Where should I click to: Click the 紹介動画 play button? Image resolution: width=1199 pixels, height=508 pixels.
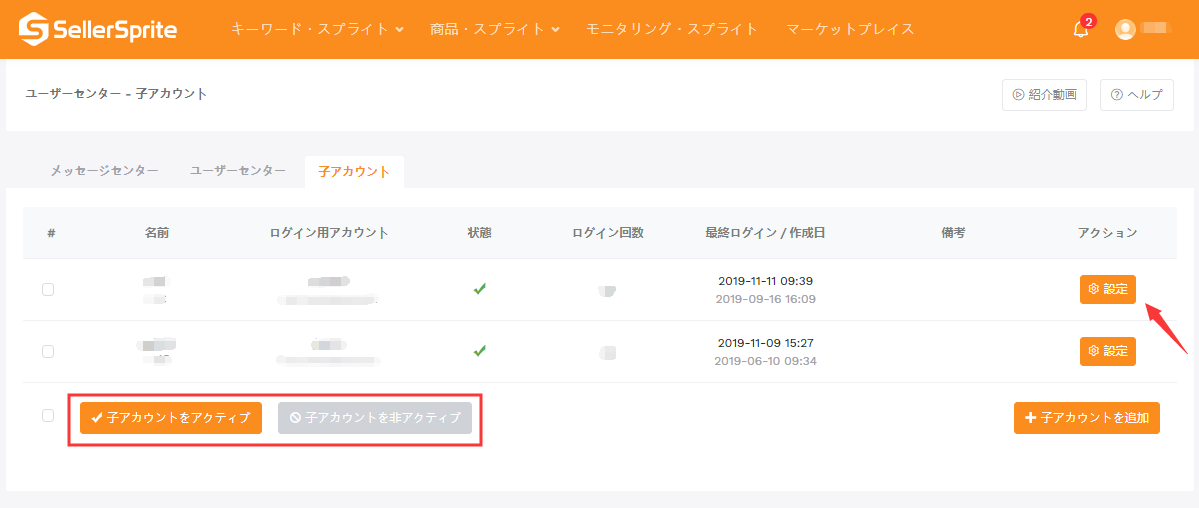coord(1044,95)
